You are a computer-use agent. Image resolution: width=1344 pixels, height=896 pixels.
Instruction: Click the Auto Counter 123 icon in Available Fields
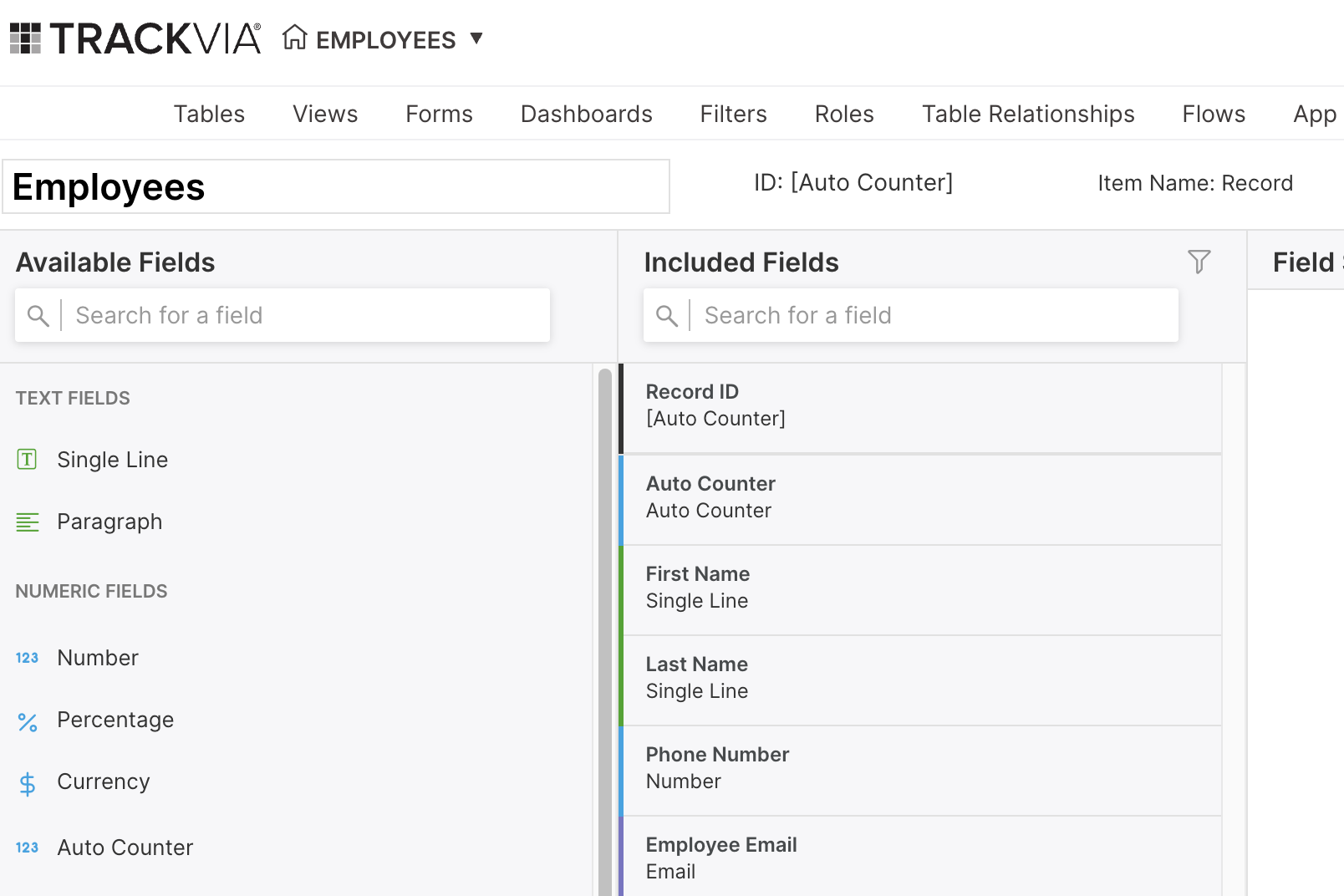click(27, 848)
